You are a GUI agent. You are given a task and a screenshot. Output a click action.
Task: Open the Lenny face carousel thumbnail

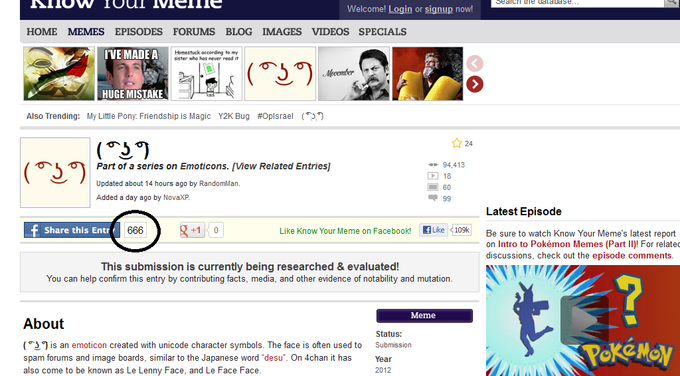coord(280,74)
